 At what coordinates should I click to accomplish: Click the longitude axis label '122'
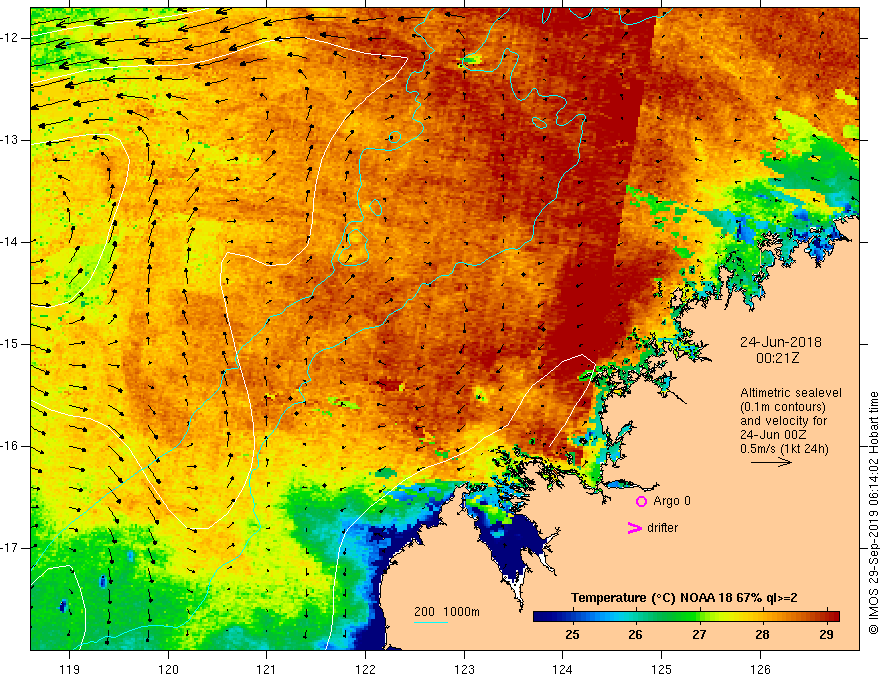365,670
